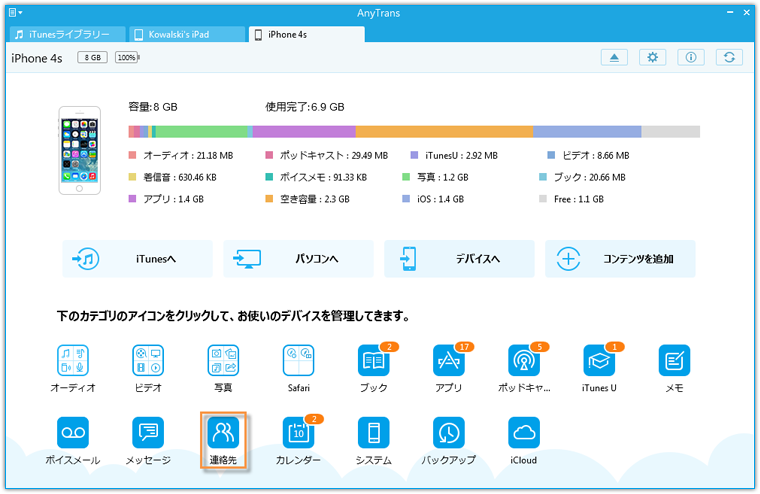Switch to the iTunesライブラリー tab

[67, 34]
